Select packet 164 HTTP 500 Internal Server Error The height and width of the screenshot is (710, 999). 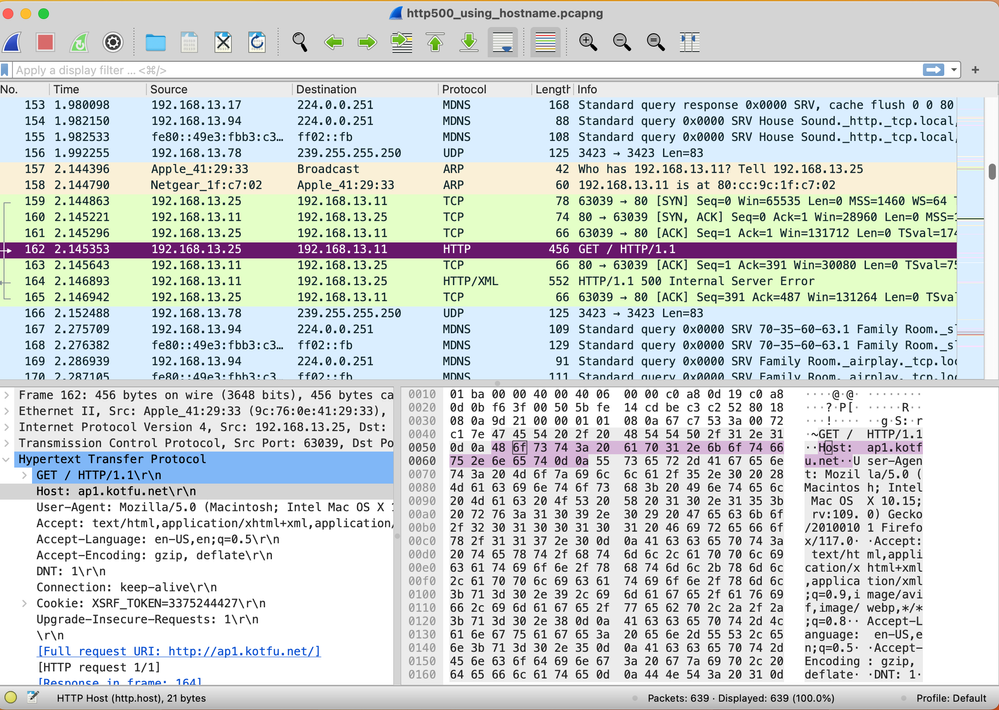tap(478, 281)
